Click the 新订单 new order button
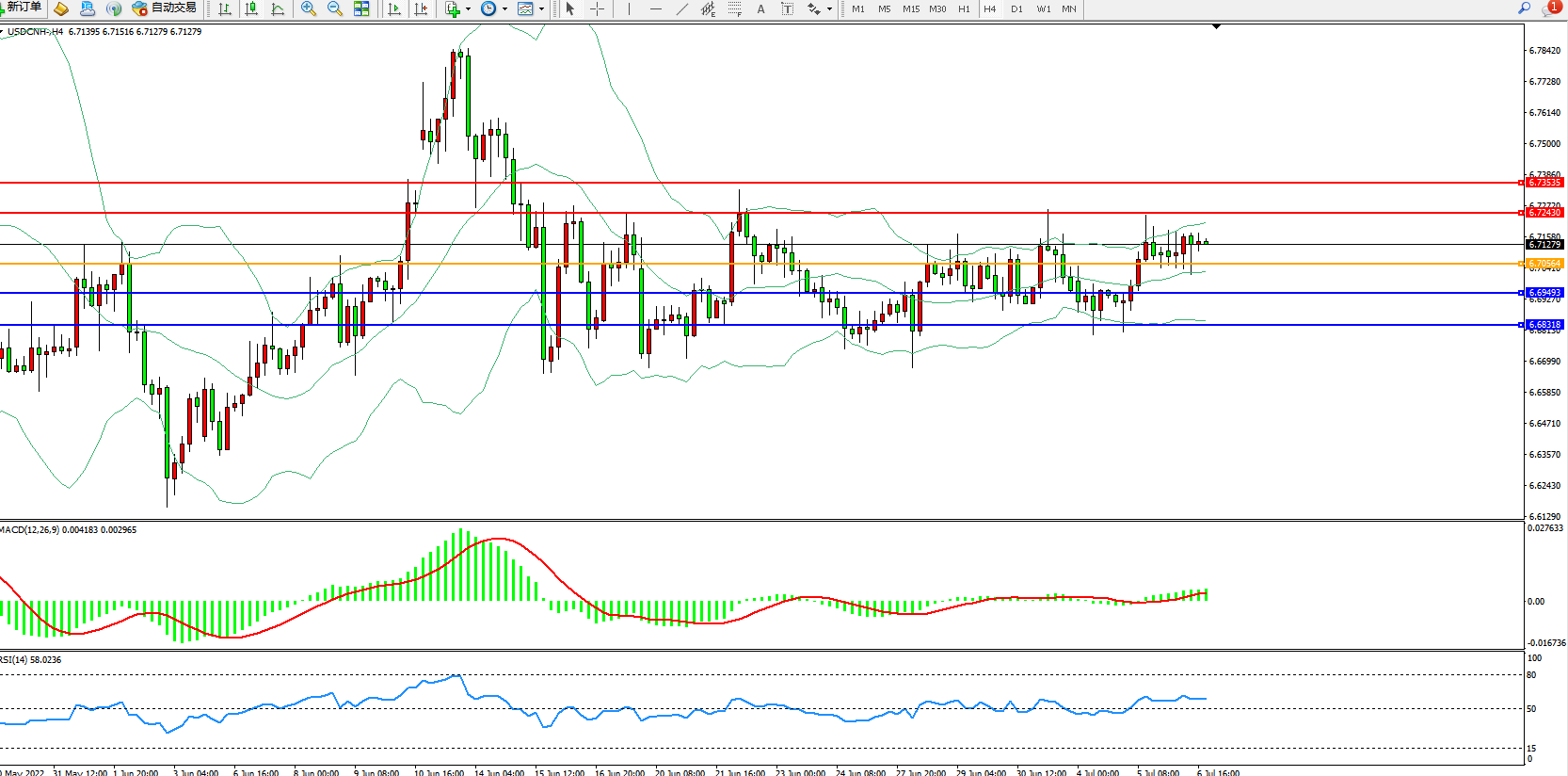 point(22,8)
